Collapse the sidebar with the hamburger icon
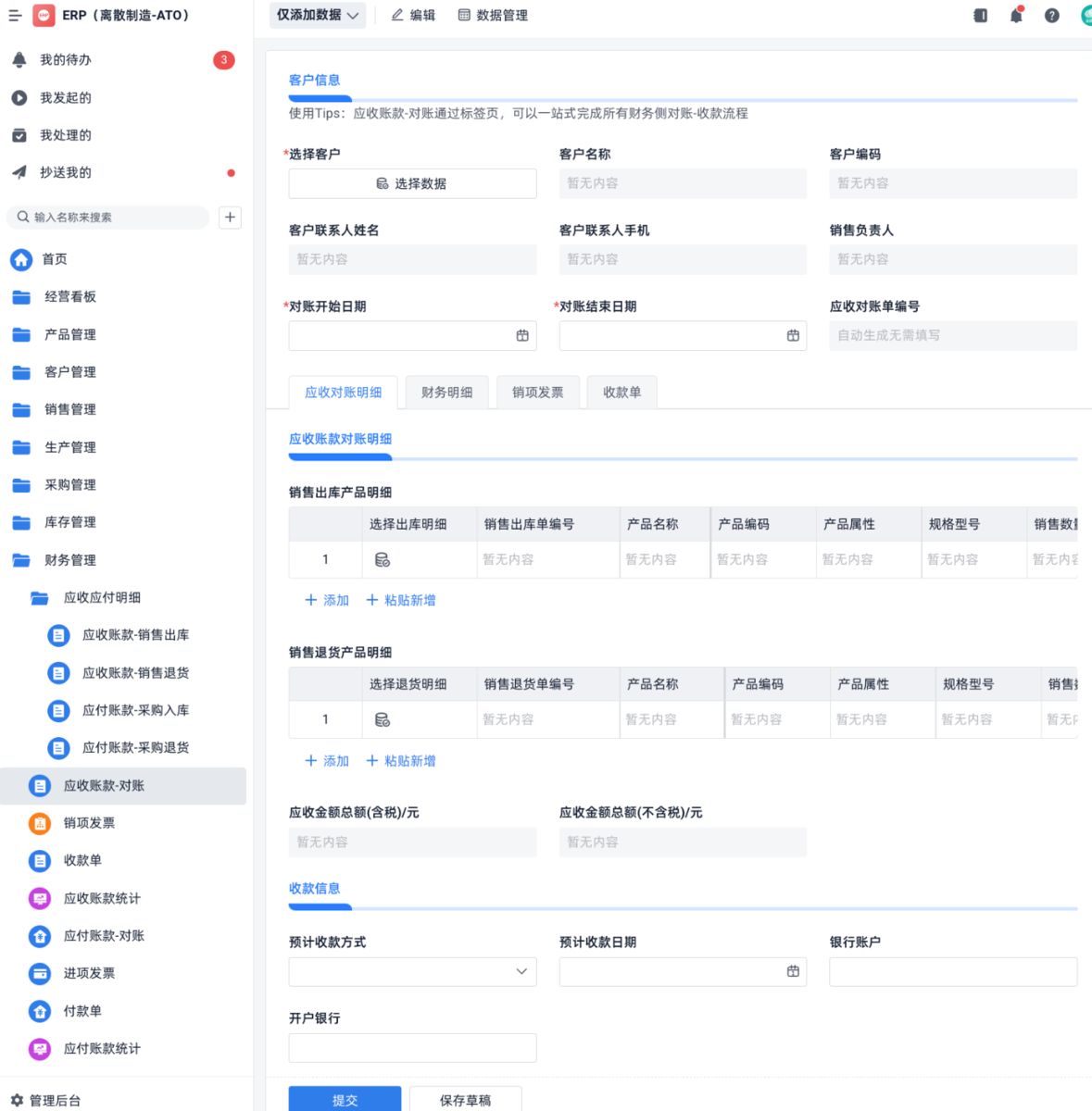Image resolution: width=1092 pixels, height=1111 pixels. tap(15, 16)
